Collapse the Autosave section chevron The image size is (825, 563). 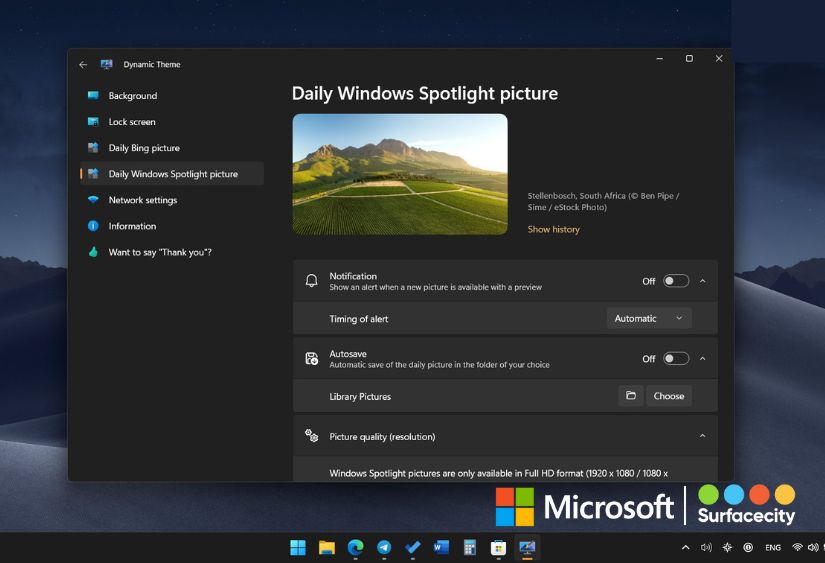(703, 358)
